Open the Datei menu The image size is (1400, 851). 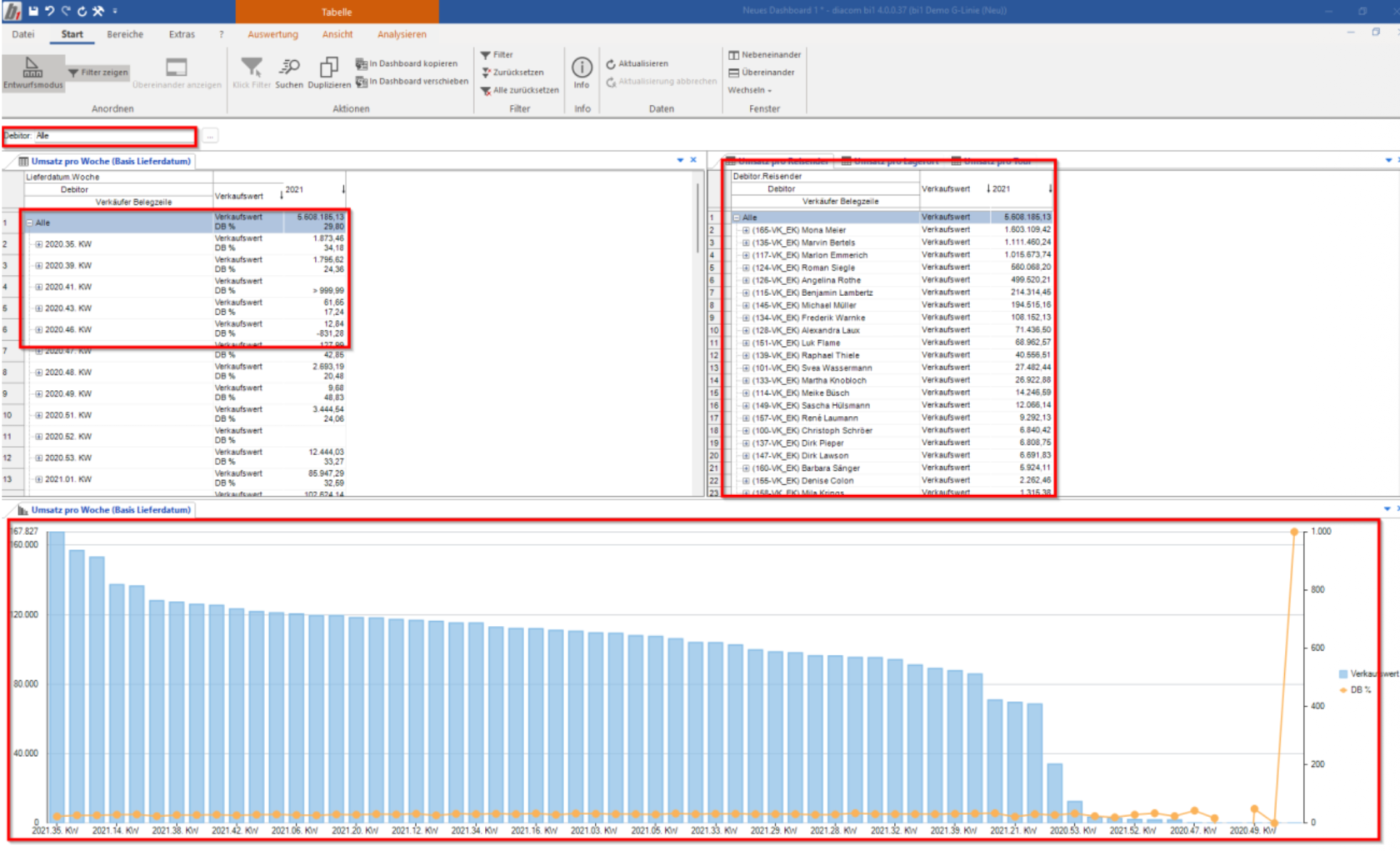(x=23, y=34)
